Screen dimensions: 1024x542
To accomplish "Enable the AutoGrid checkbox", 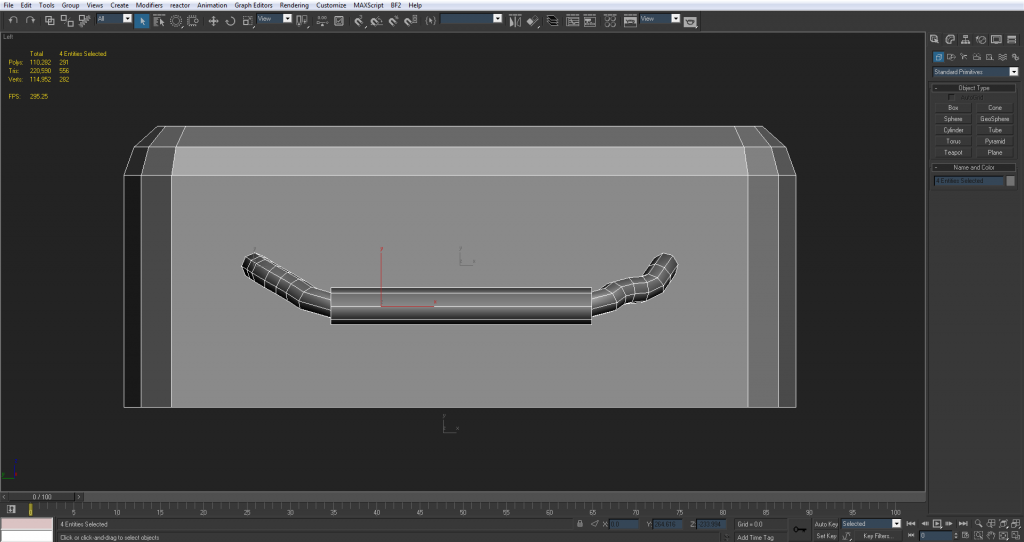I will coord(952,97).
